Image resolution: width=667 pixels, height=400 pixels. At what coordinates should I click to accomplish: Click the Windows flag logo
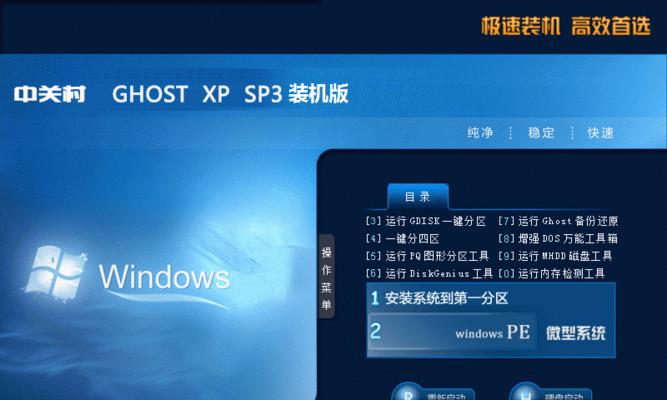point(55,274)
